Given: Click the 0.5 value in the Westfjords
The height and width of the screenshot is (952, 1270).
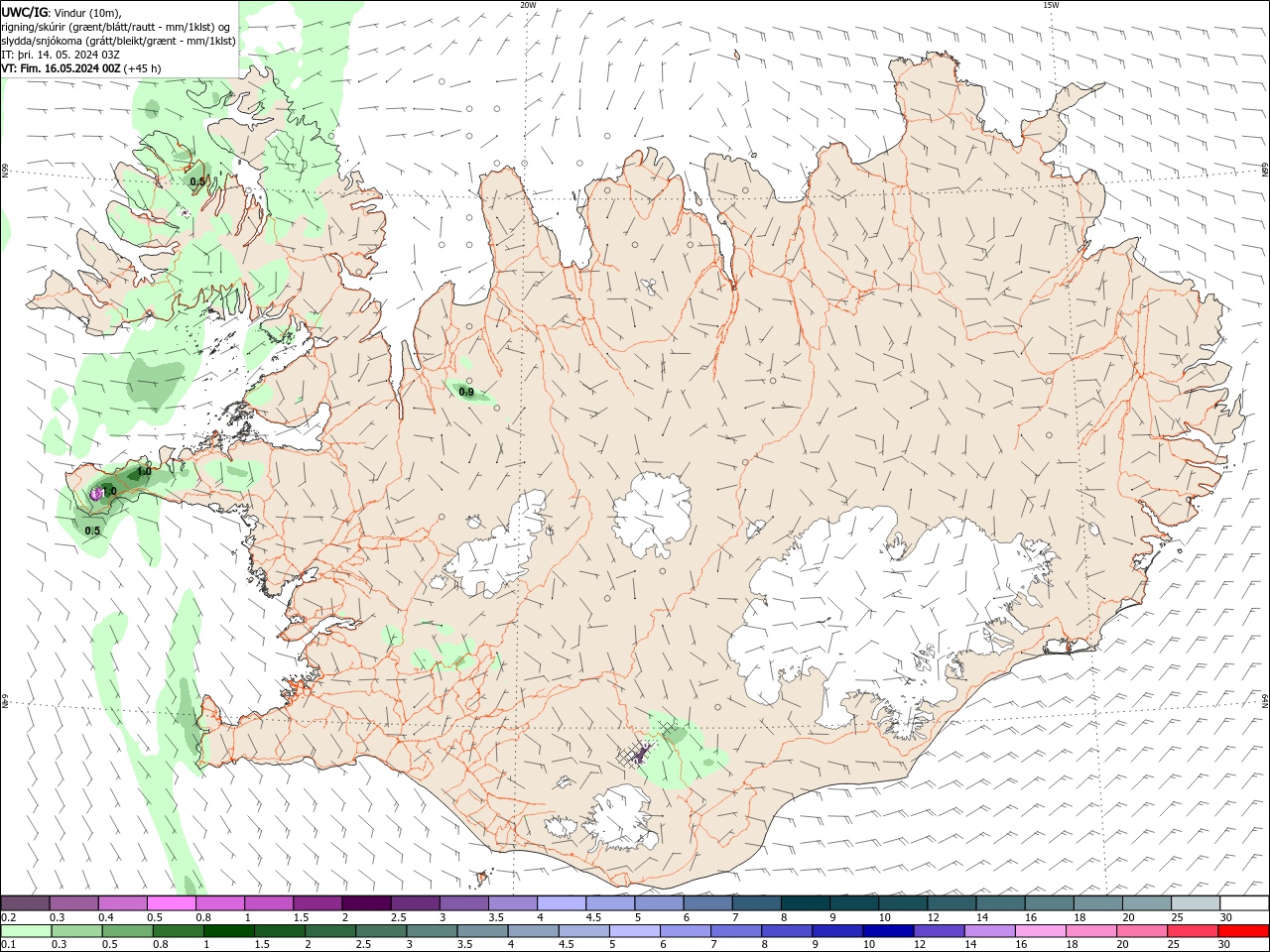Looking at the screenshot, I should point(197,181).
